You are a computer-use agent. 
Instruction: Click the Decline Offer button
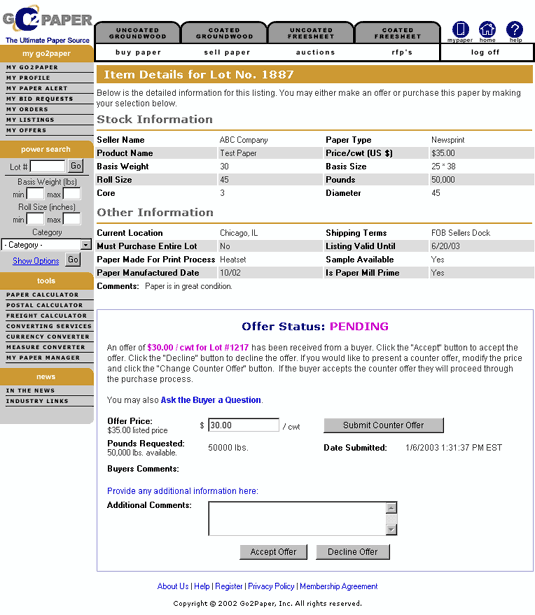(353, 552)
